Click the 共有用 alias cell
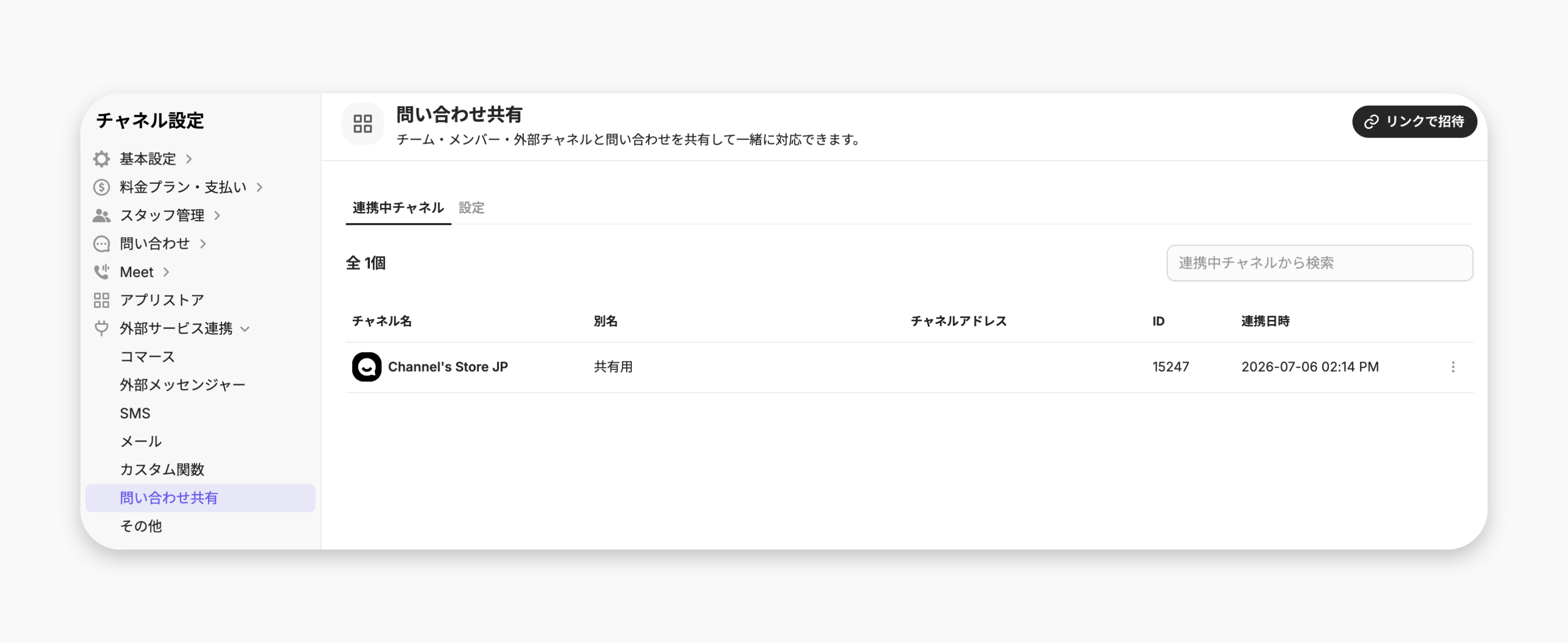The width and height of the screenshot is (1568, 643). tap(613, 367)
